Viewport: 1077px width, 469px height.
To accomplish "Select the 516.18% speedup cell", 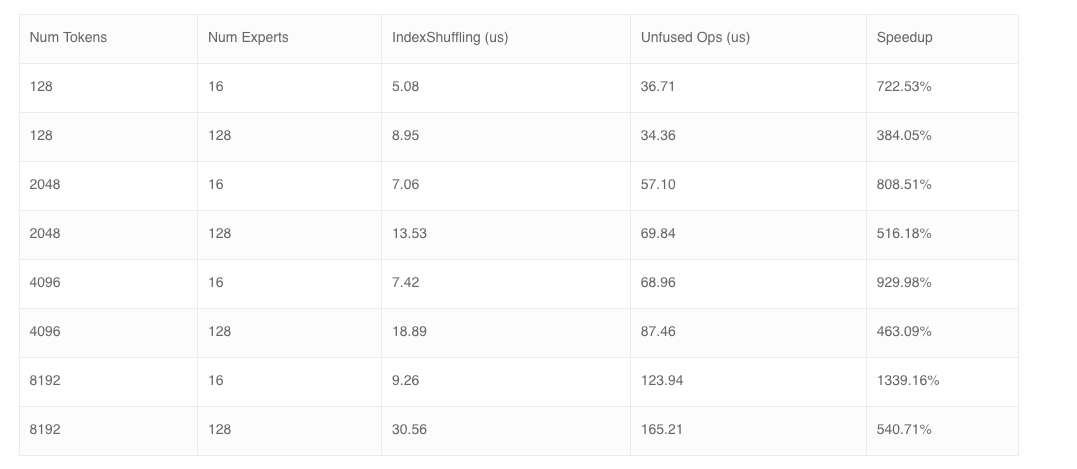I will click(x=942, y=235).
